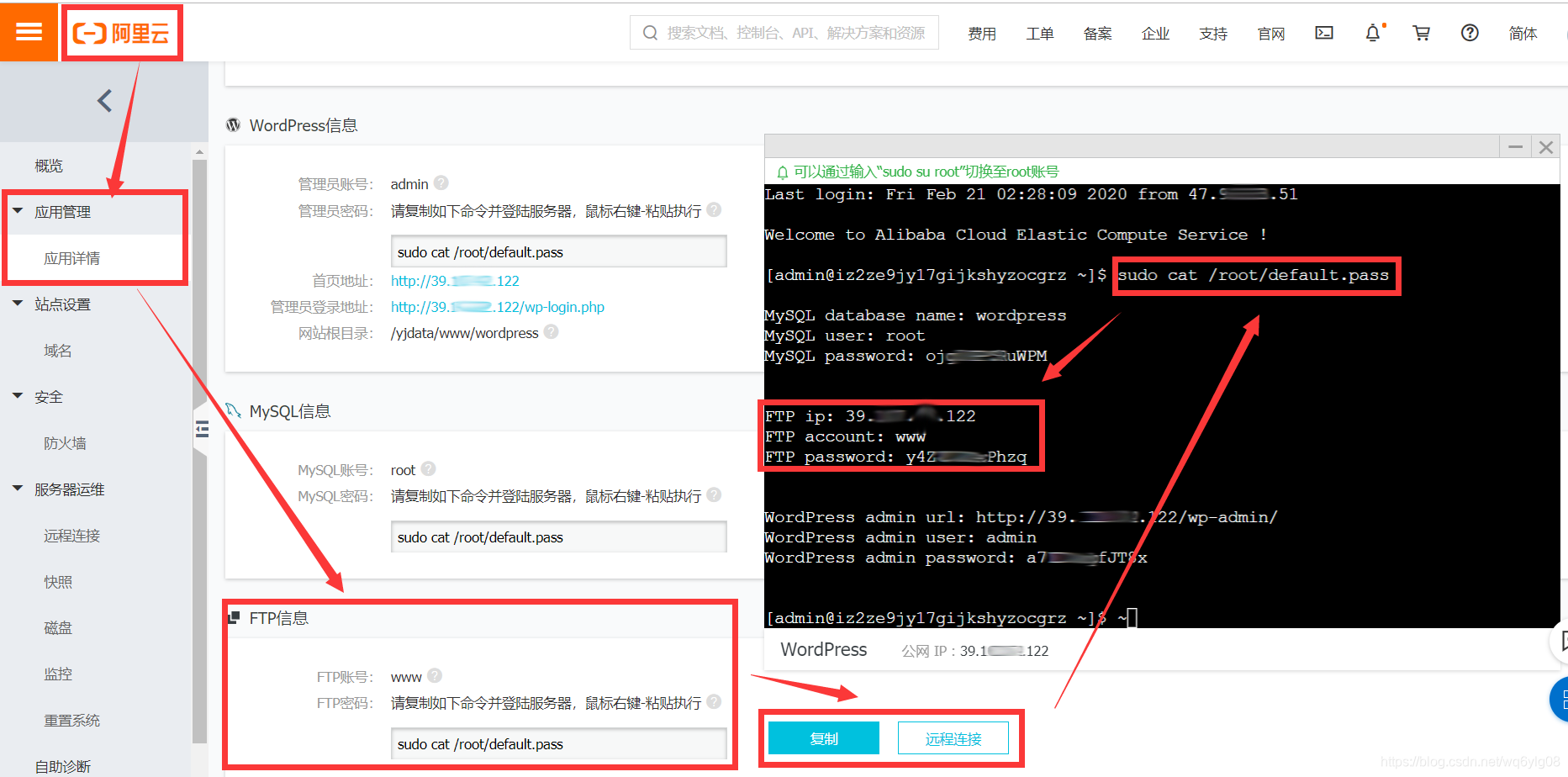Click help icon beside MySQL password hint
The image size is (1568, 777).
tap(714, 494)
